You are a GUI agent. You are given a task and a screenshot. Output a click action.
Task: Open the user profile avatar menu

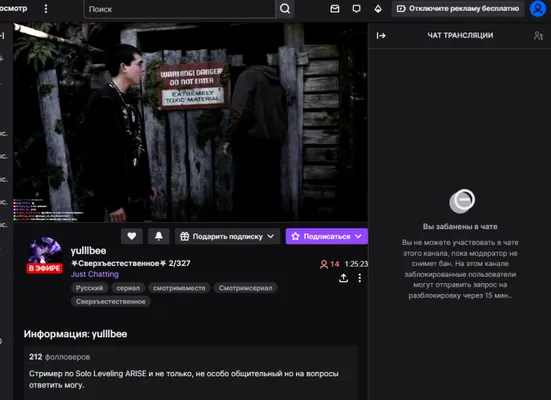point(538,8)
